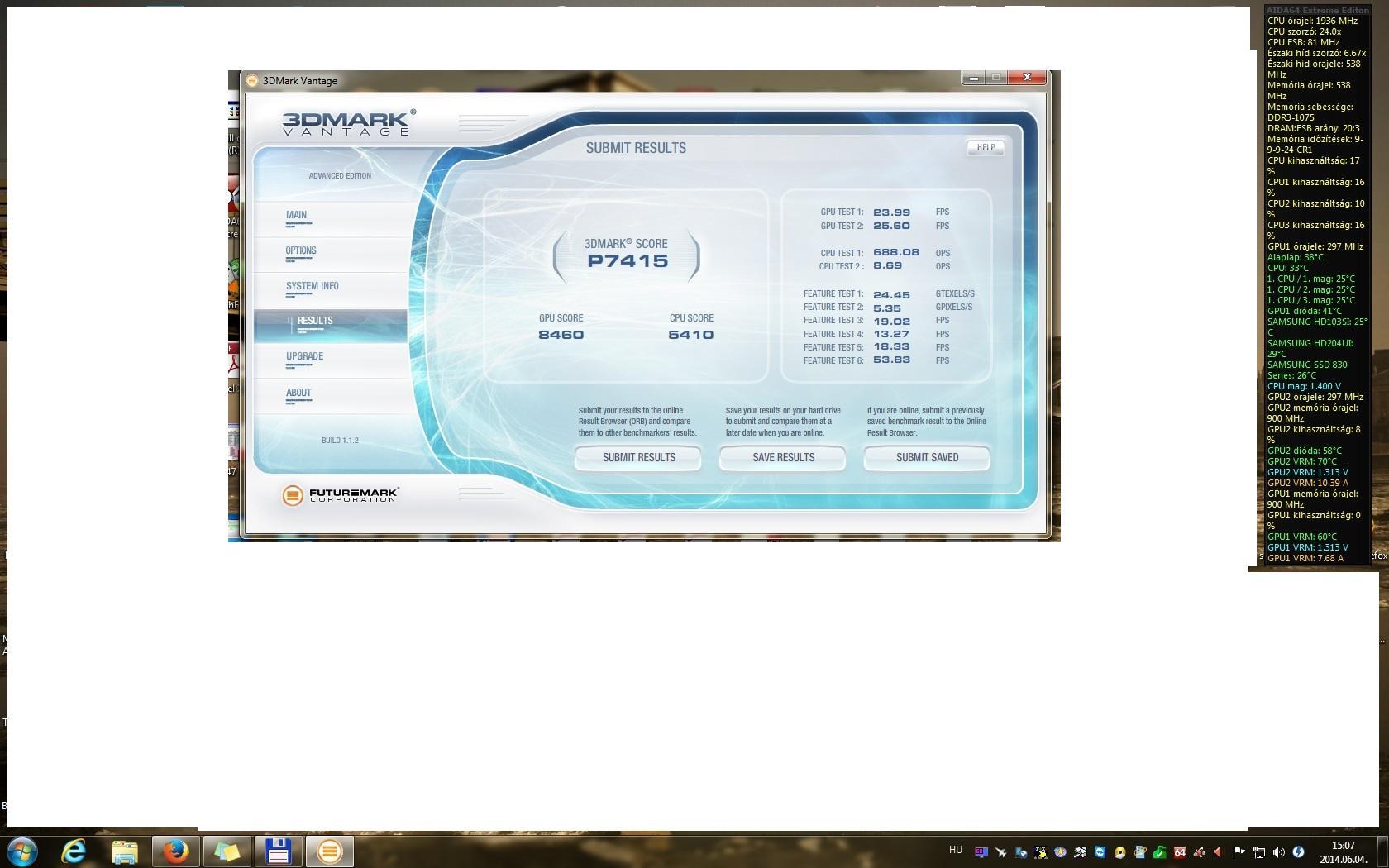Open the network status tray icon

pos(1259,851)
